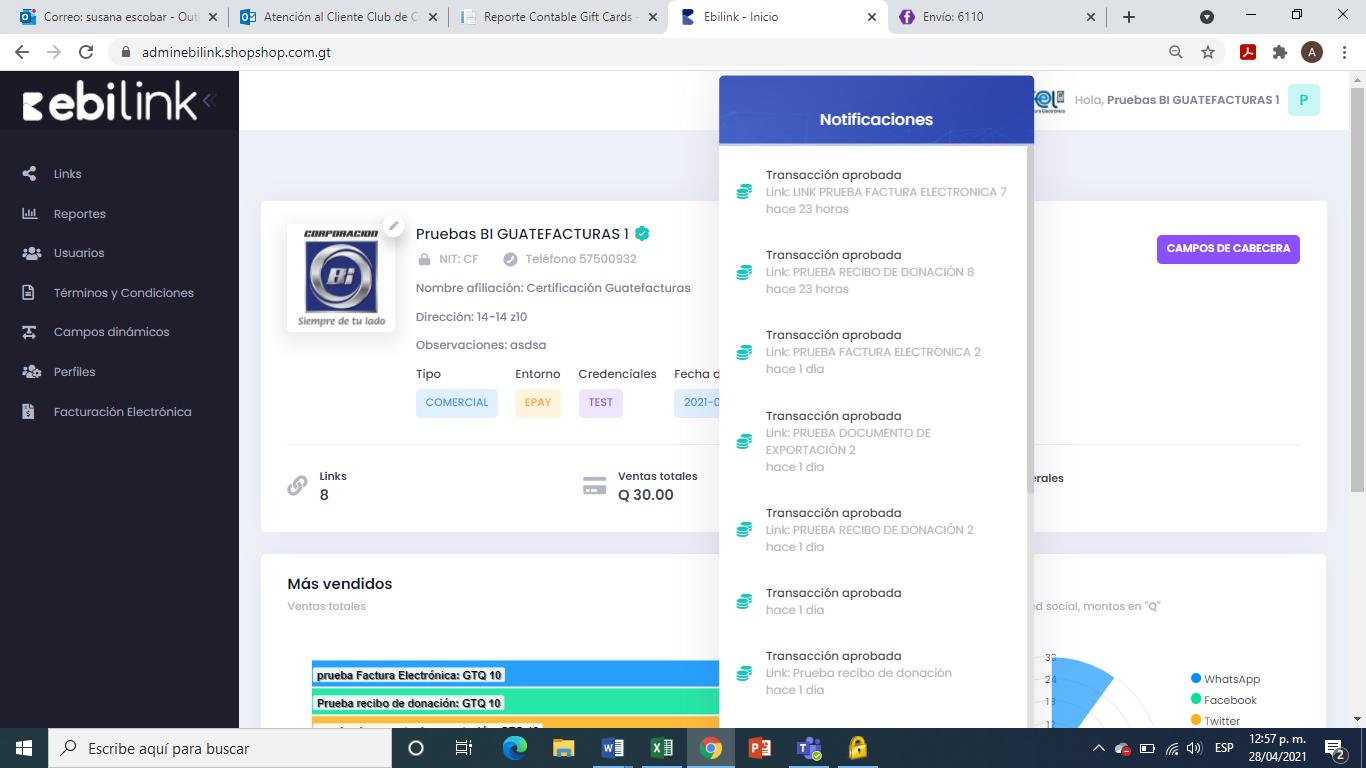Screen dimensions: 1366x768
Task: Click the coins icon for PRUEBA DOCUMENTO DE EXPORTACIÓN 2
Action: click(744, 441)
